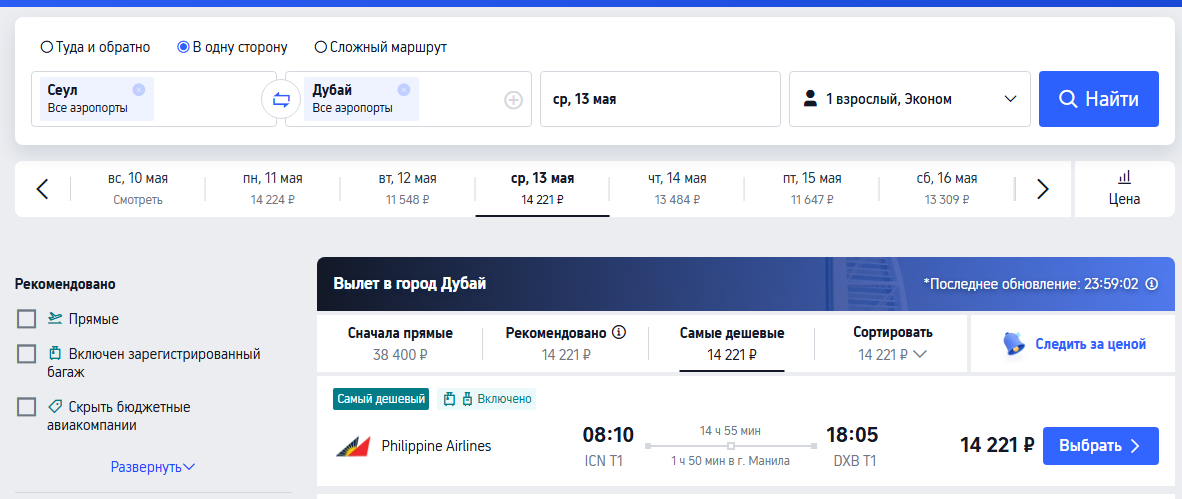Expand Сортировать sorting dropdown
The image size is (1182, 499).
click(893, 344)
